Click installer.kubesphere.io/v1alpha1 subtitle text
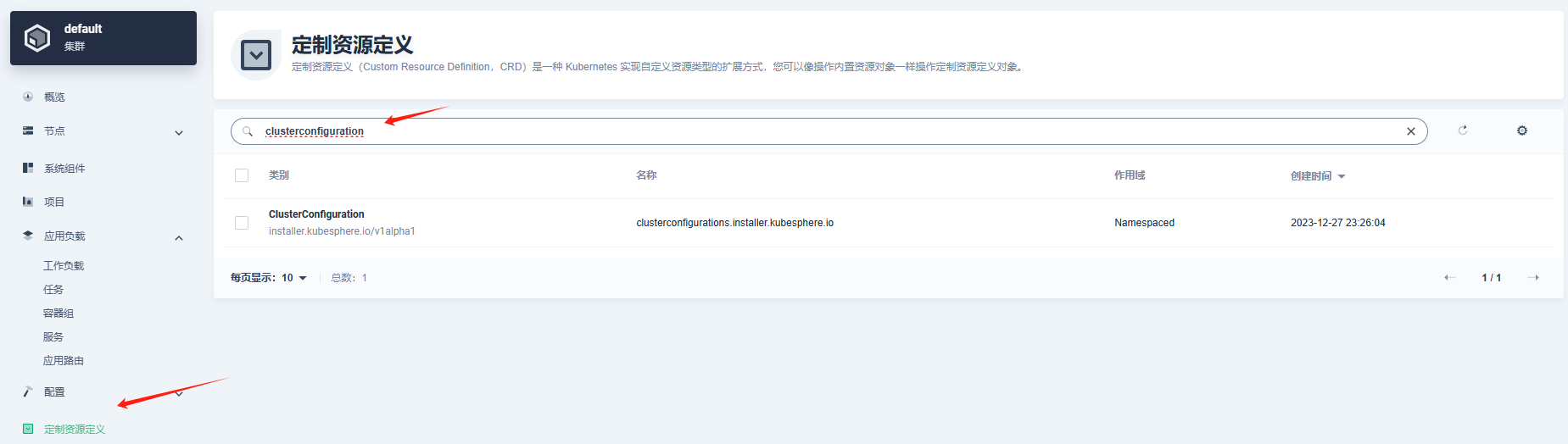Viewport: 1568px width, 444px height. pos(342,231)
